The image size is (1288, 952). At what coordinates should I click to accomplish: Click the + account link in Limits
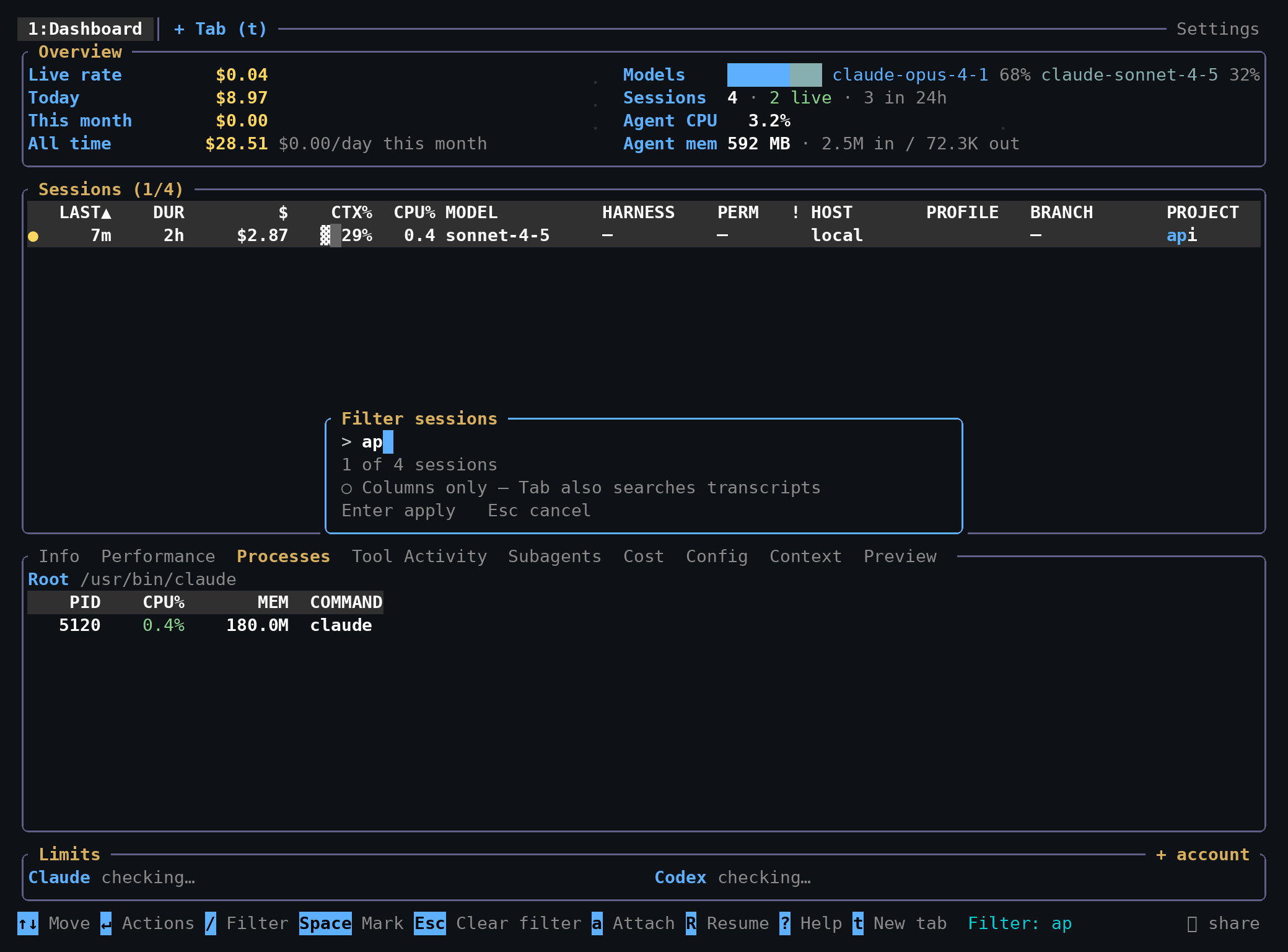point(1203,855)
